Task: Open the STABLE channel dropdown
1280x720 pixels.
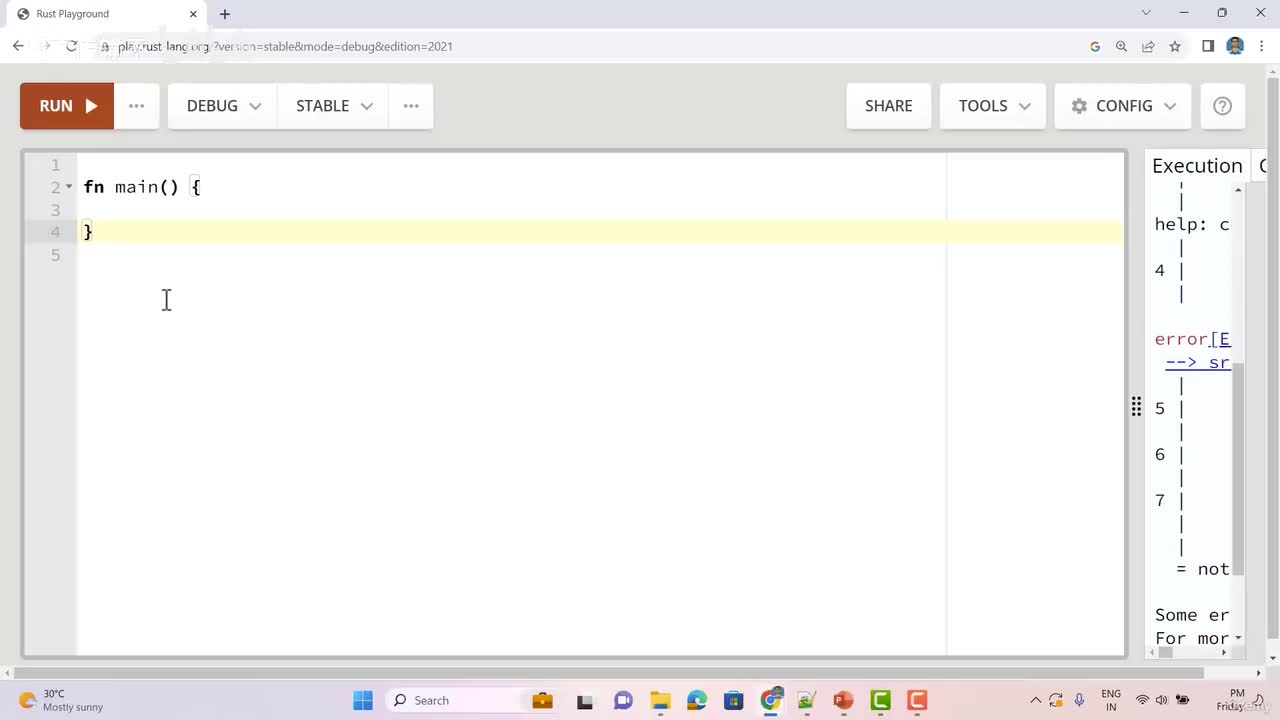Action: coord(334,106)
